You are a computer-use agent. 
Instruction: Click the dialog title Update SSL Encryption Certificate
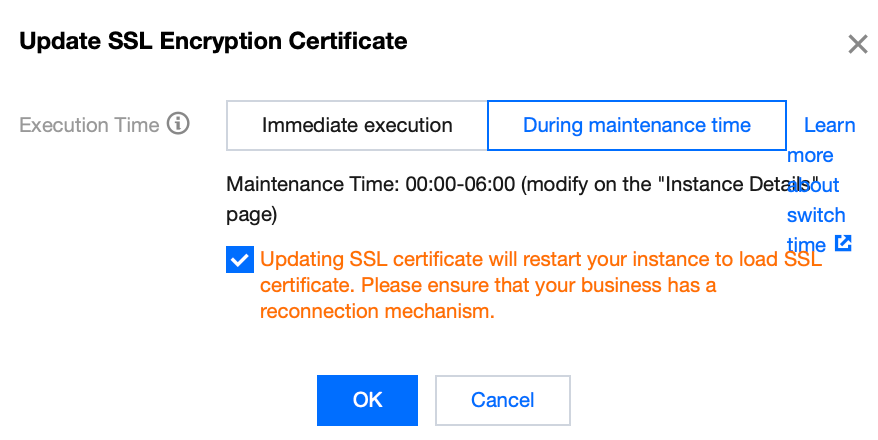(x=213, y=42)
